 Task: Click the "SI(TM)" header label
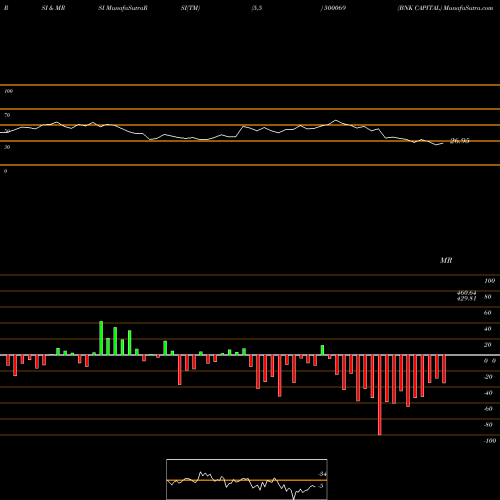click(x=190, y=8)
